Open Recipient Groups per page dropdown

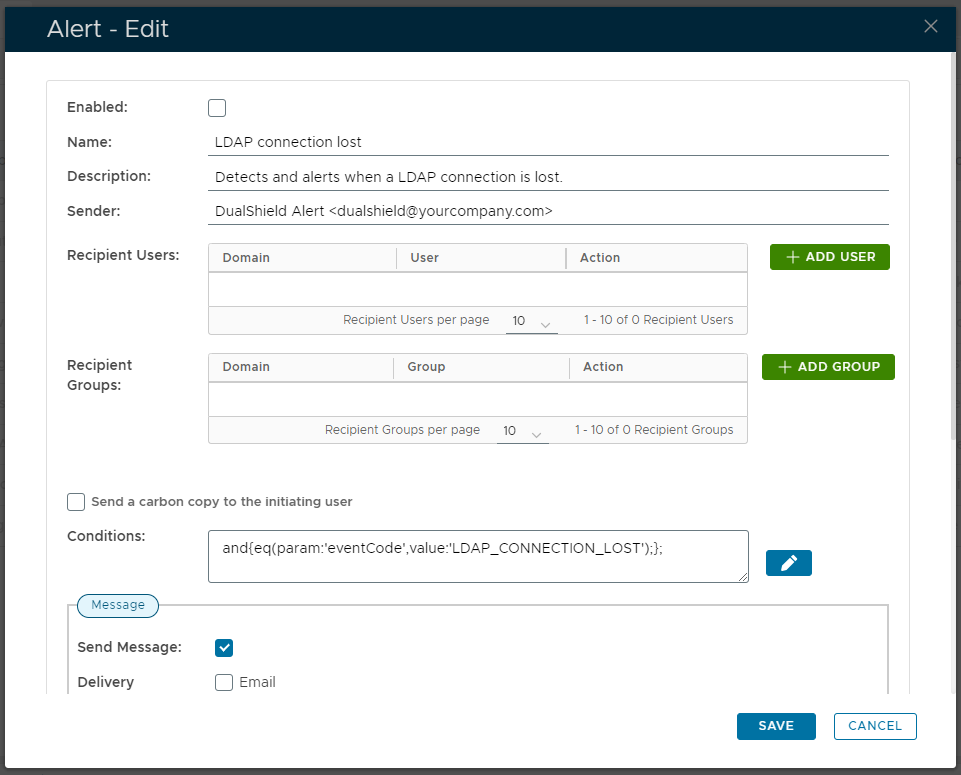tap(522, 431)
